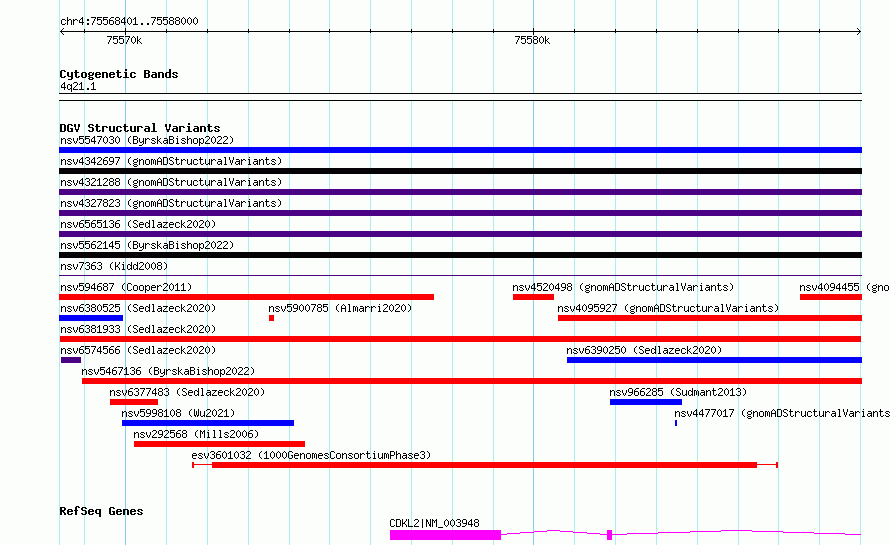The width and height of the screenshot is (890, 545).
Task: Click DGV Structural Variants track title
Action: tap(140, 128)
